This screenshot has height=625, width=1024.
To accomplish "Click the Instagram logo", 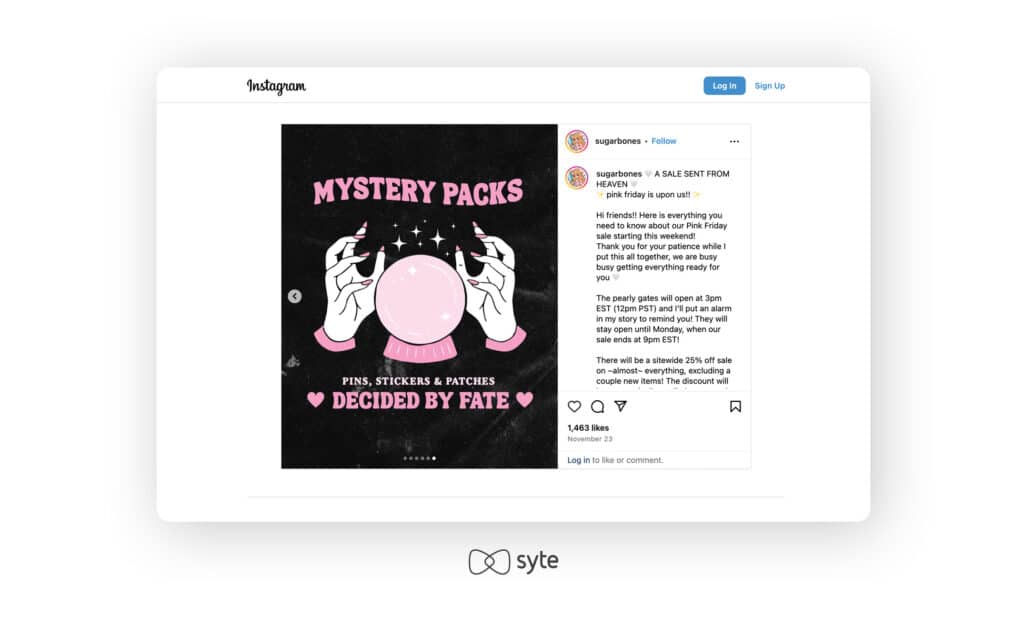I will (276, 86).
